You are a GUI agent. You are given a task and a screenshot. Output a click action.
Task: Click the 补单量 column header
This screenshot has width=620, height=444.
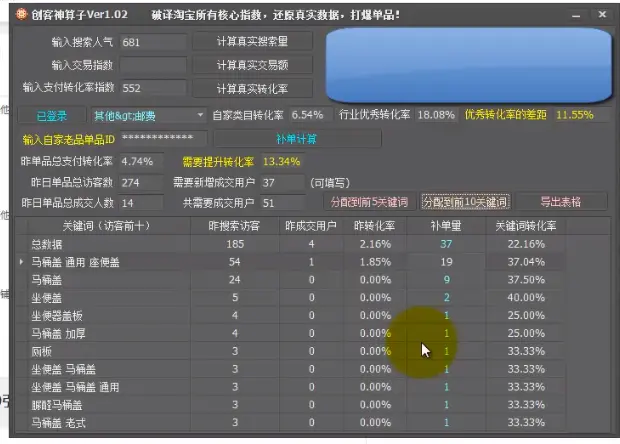tap(445, 225)
